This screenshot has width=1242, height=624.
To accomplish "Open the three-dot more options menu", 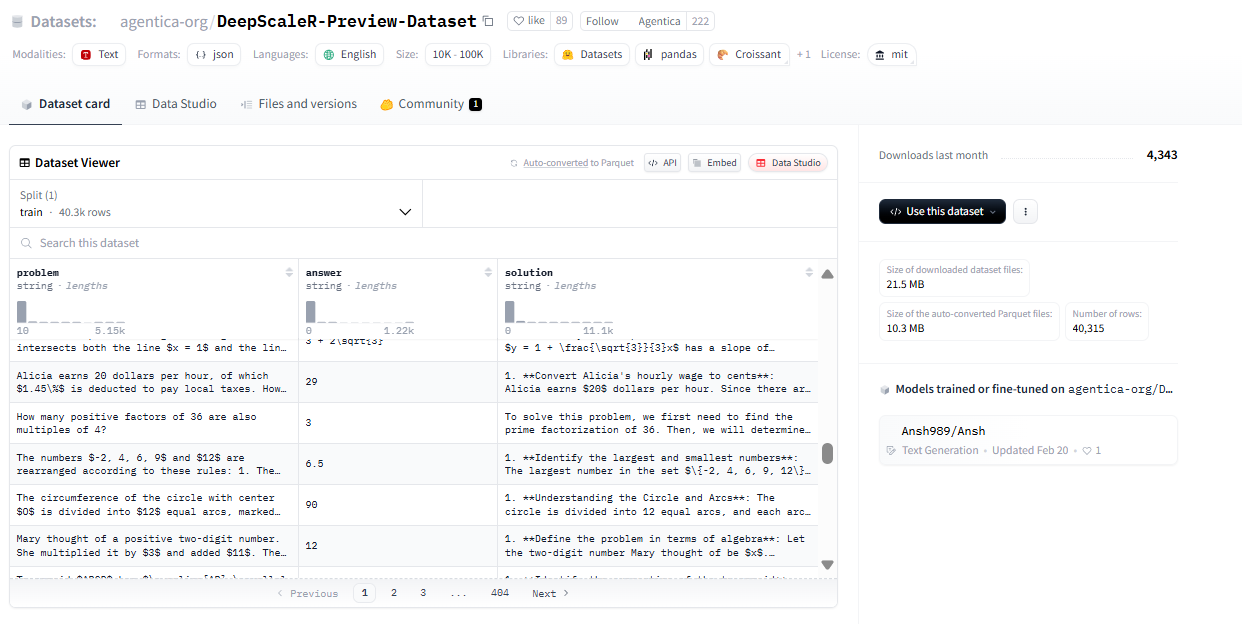I will coord(1025,211).
